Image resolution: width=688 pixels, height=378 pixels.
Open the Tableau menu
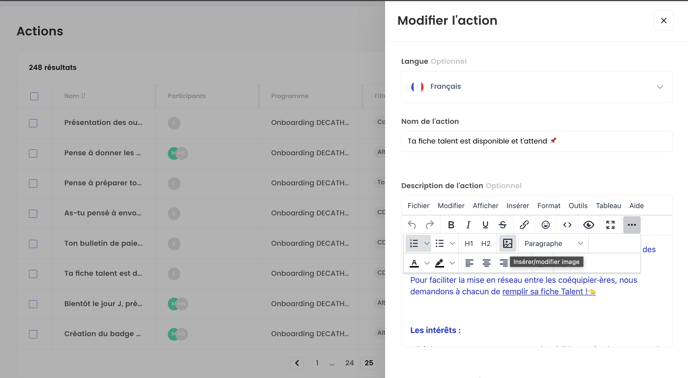point(608,205)
